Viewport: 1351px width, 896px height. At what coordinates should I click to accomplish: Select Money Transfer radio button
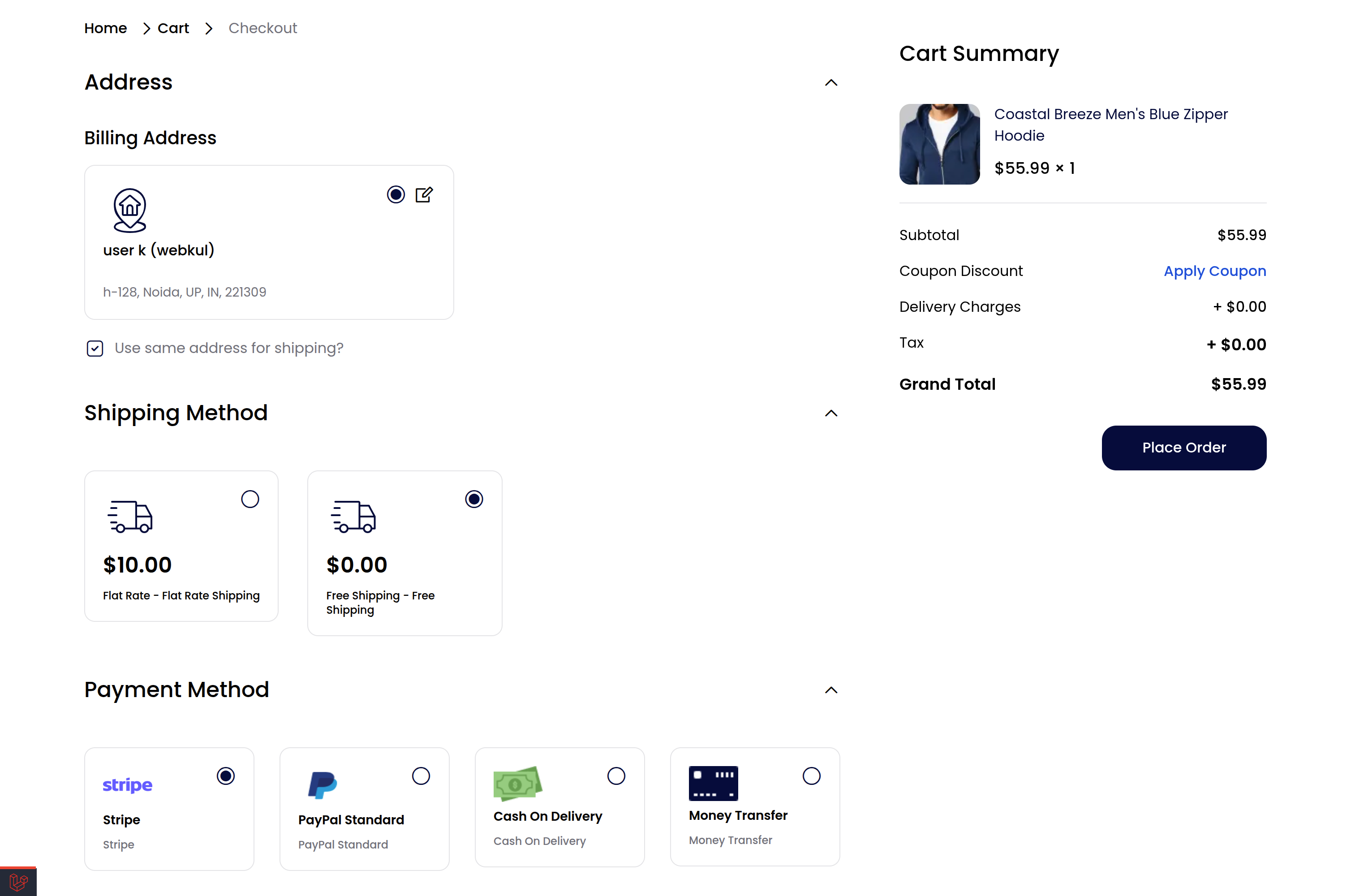(812, 776)
